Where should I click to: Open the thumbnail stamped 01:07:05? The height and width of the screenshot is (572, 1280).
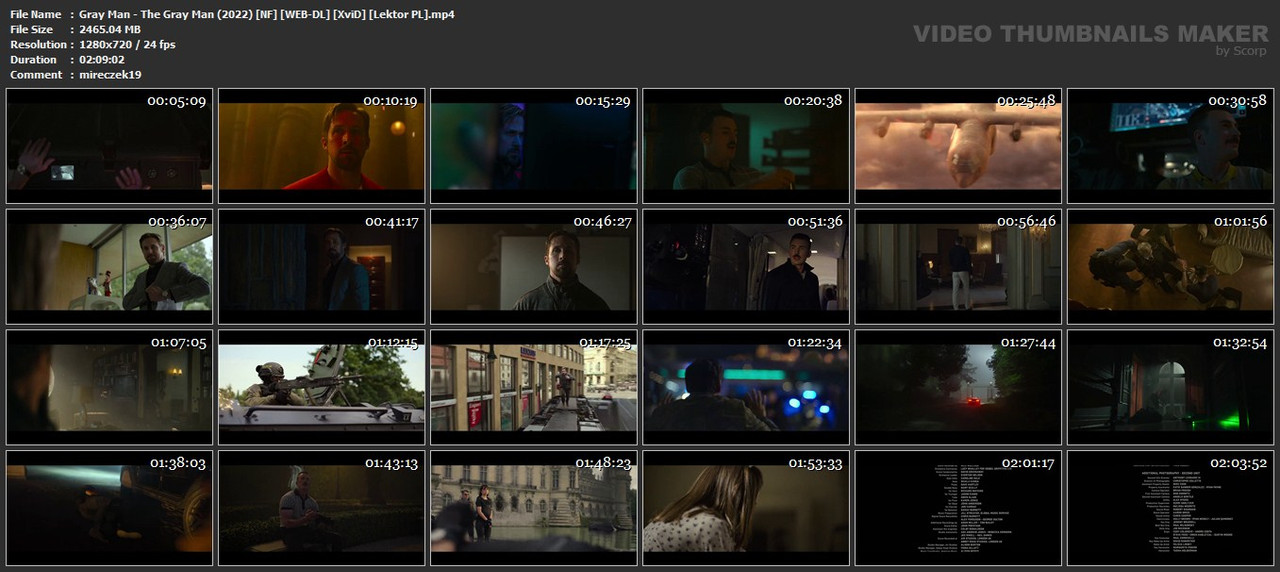tap(109, 387)
